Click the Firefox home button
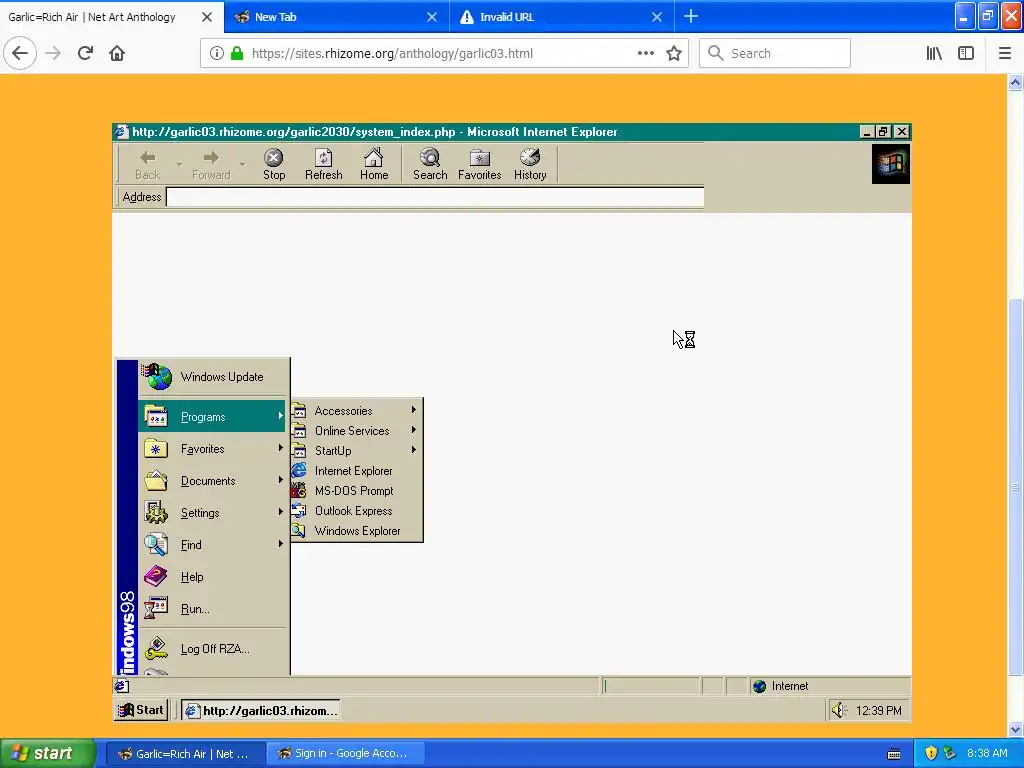 pos(117,53)
